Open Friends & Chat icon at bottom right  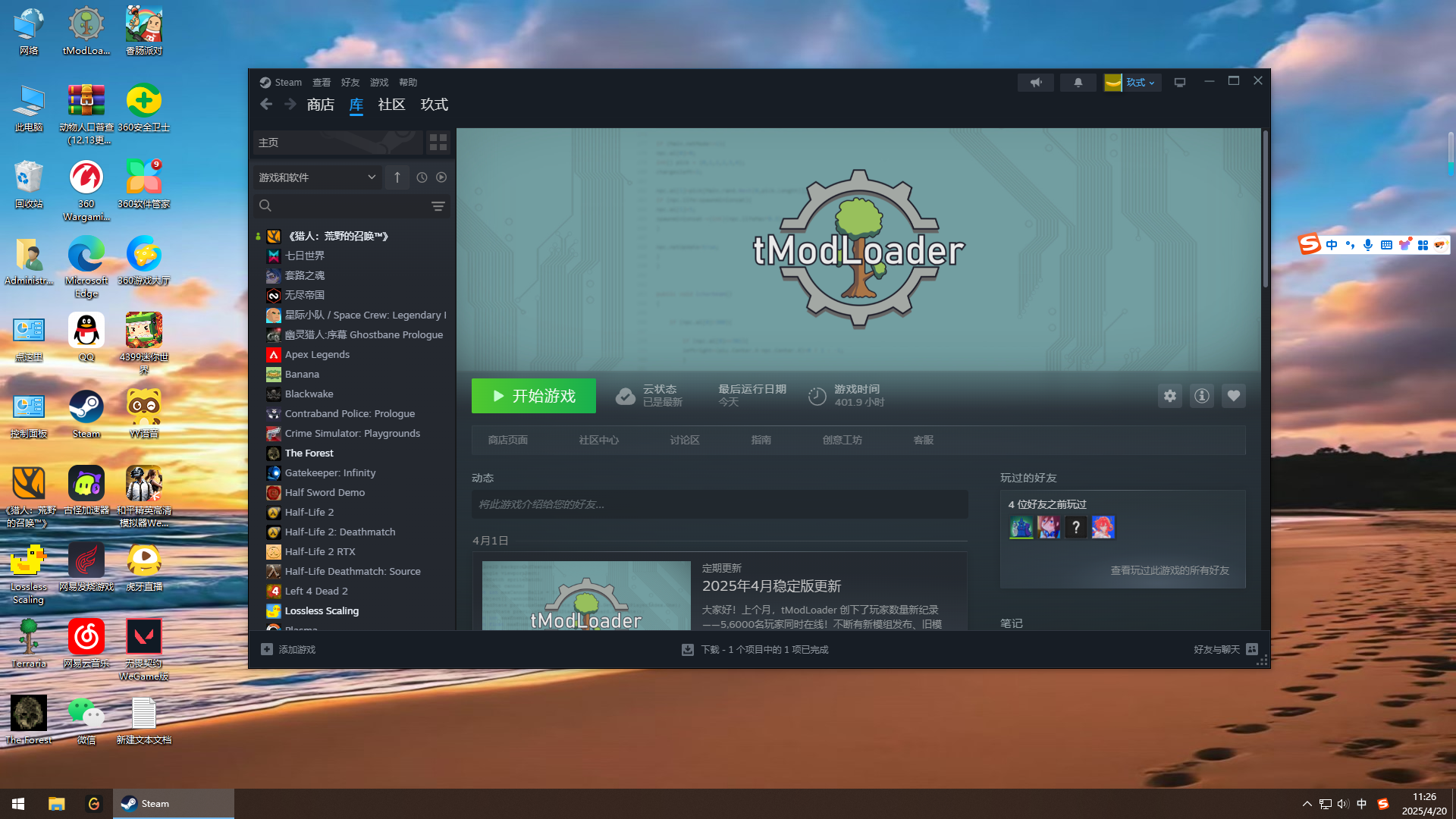tap(1252, 649)
